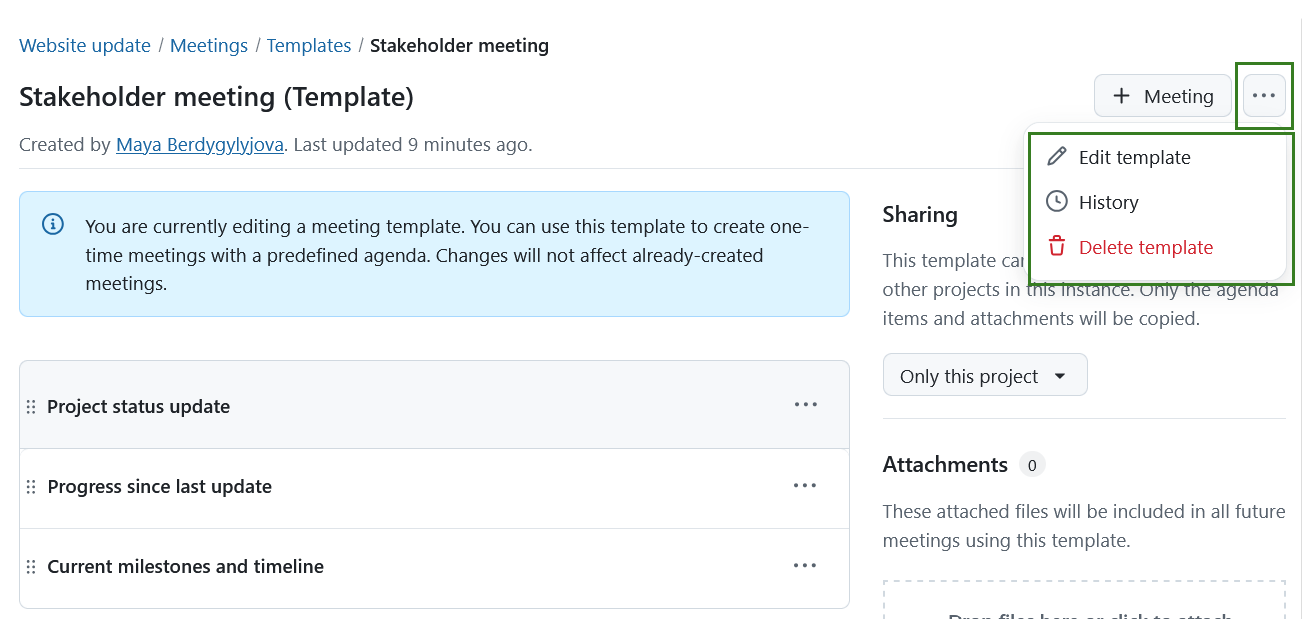Select Edit template from the menu
The image size is (1302, 619).
pyautogui.click(x=1134, y=157)
